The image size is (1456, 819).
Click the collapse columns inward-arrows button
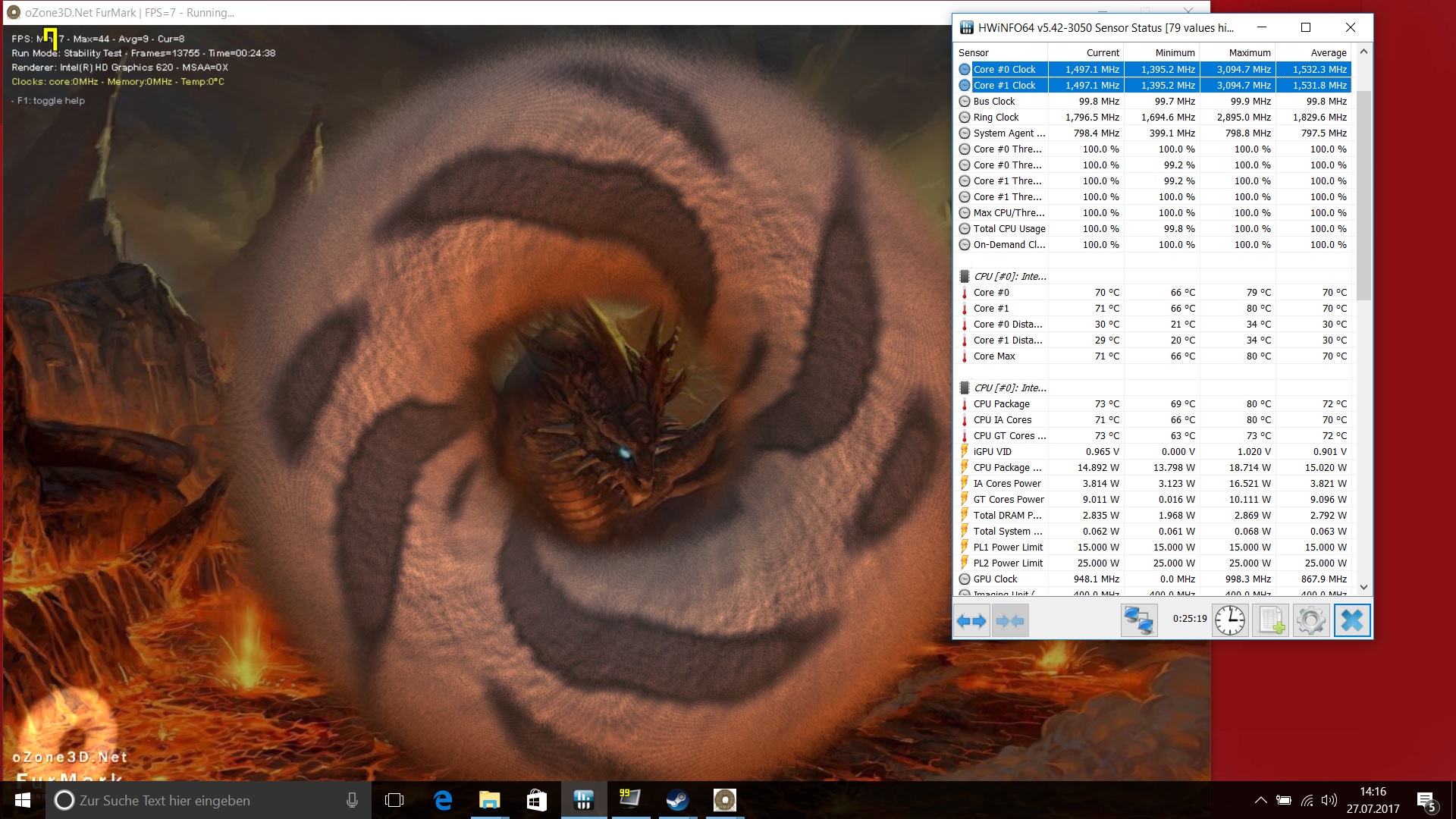(1010, 621)
